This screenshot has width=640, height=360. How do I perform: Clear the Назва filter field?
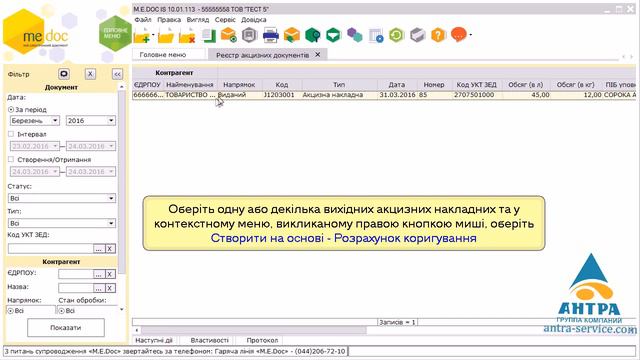pyautogui.click(x=110, y=288)
